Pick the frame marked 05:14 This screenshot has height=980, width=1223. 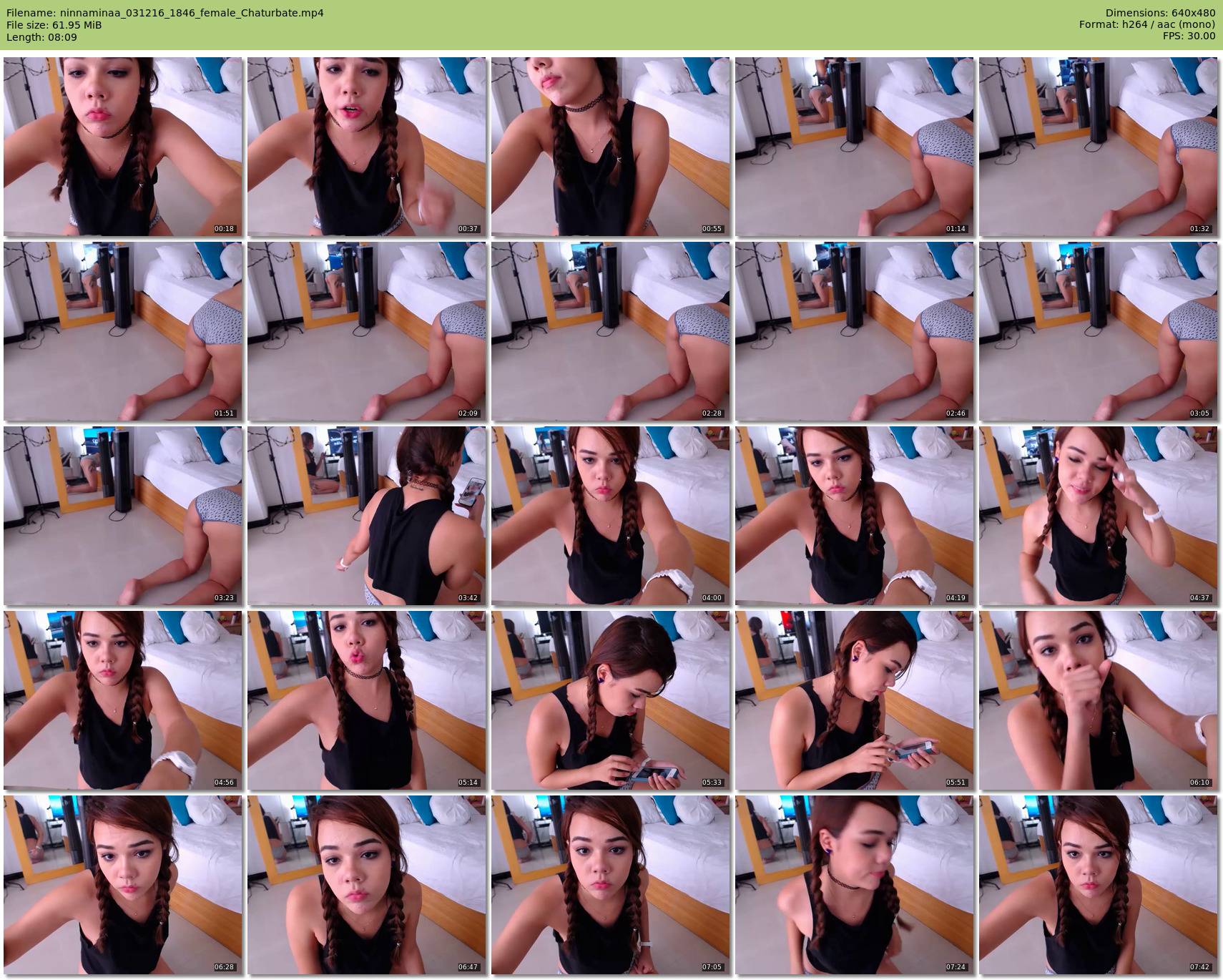pyautogui.click(x=366, y=700)
